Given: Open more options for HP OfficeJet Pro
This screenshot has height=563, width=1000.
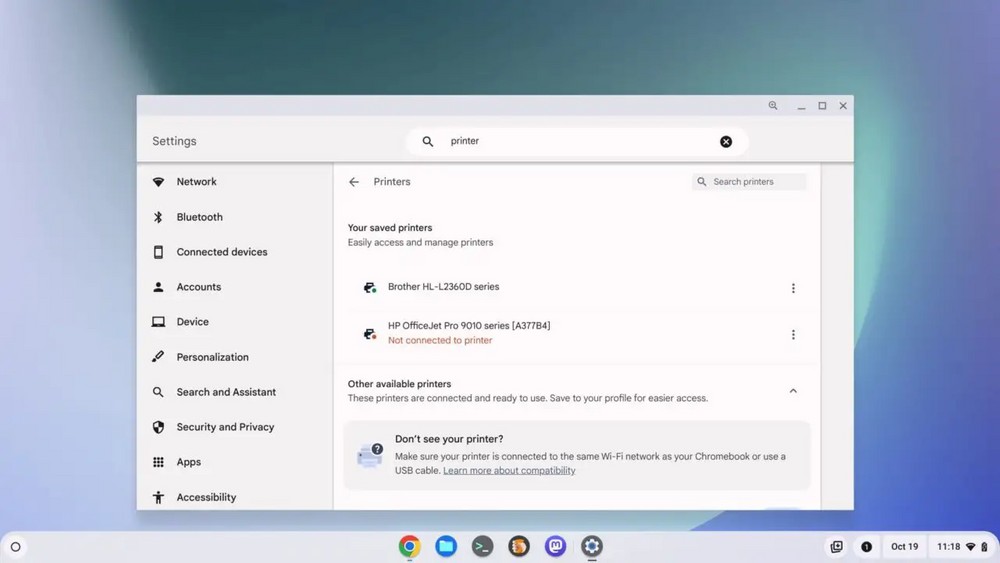Looking at the screenshot, I should pos(793,335).
